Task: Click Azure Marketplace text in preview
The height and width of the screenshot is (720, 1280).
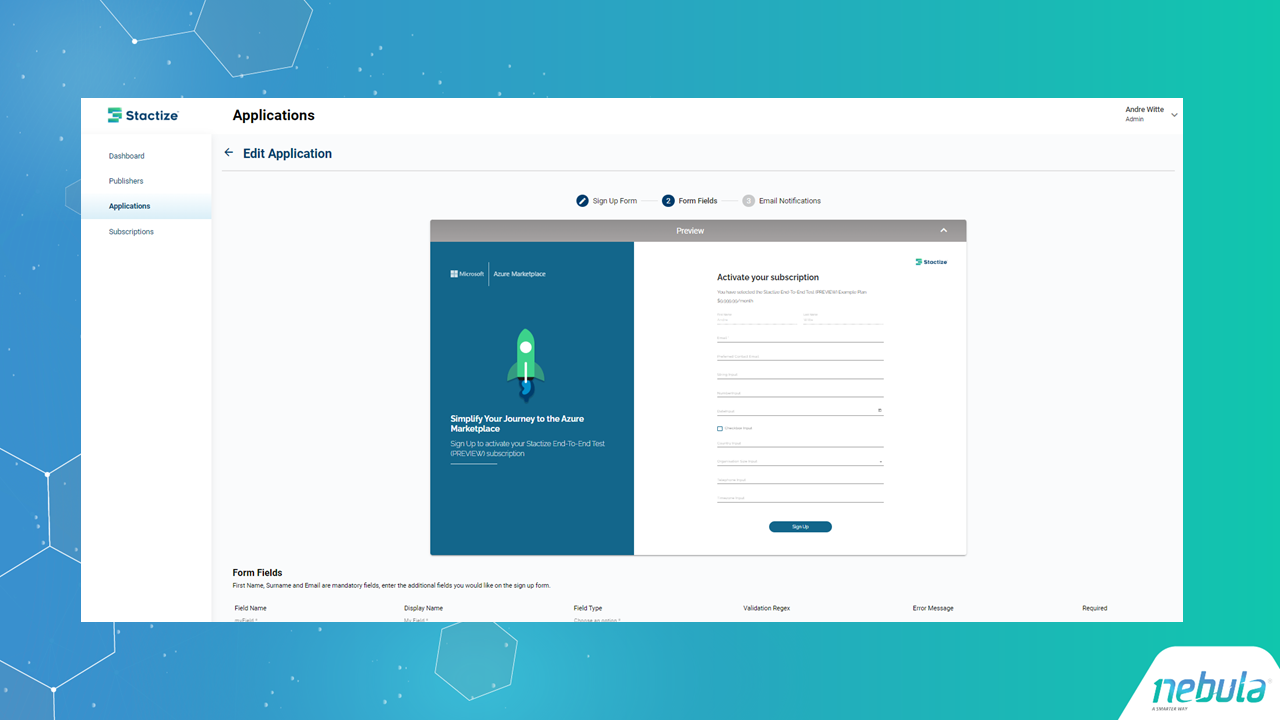Action: (520, 274)
